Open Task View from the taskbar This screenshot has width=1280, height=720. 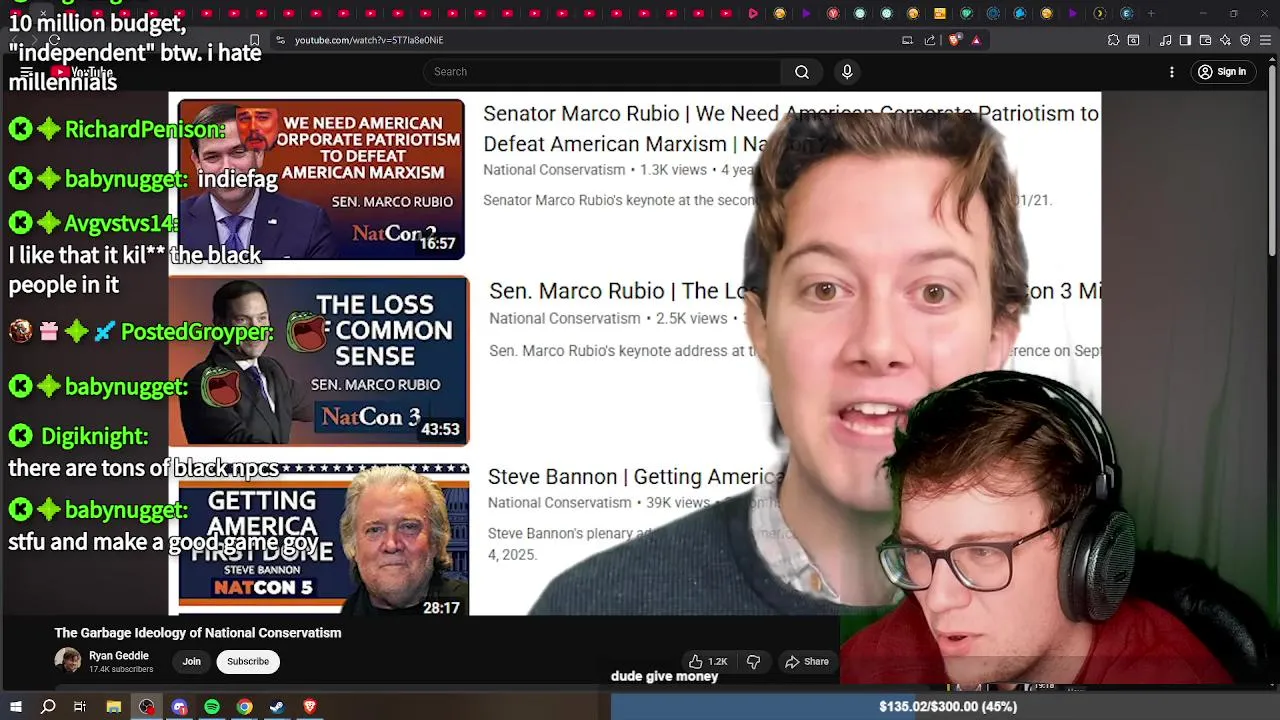coord(80,707)
